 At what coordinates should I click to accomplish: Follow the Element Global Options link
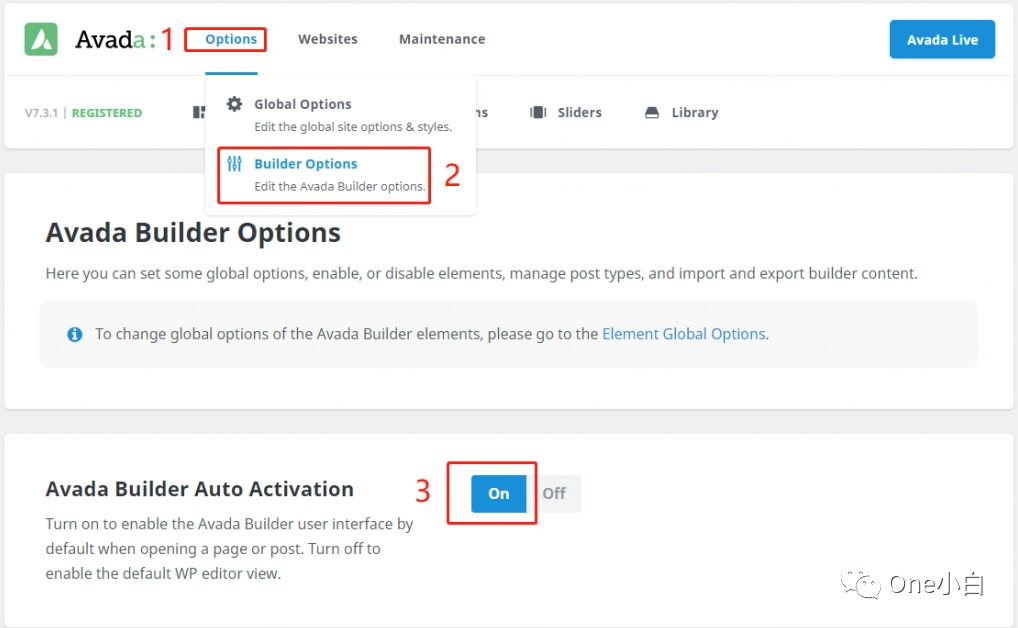click(x=683, y=334)
